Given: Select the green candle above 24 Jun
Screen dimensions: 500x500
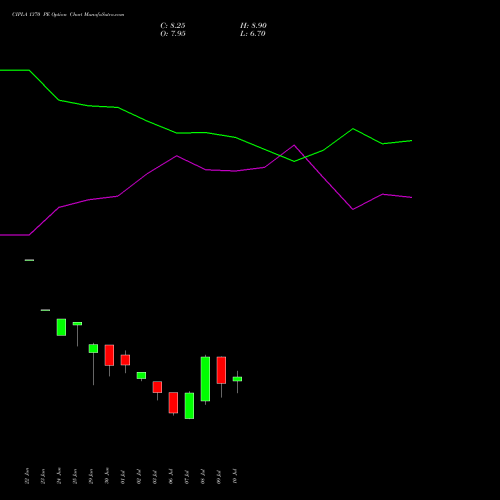Looking at the screenshot, I should click(x=61, y=327).
